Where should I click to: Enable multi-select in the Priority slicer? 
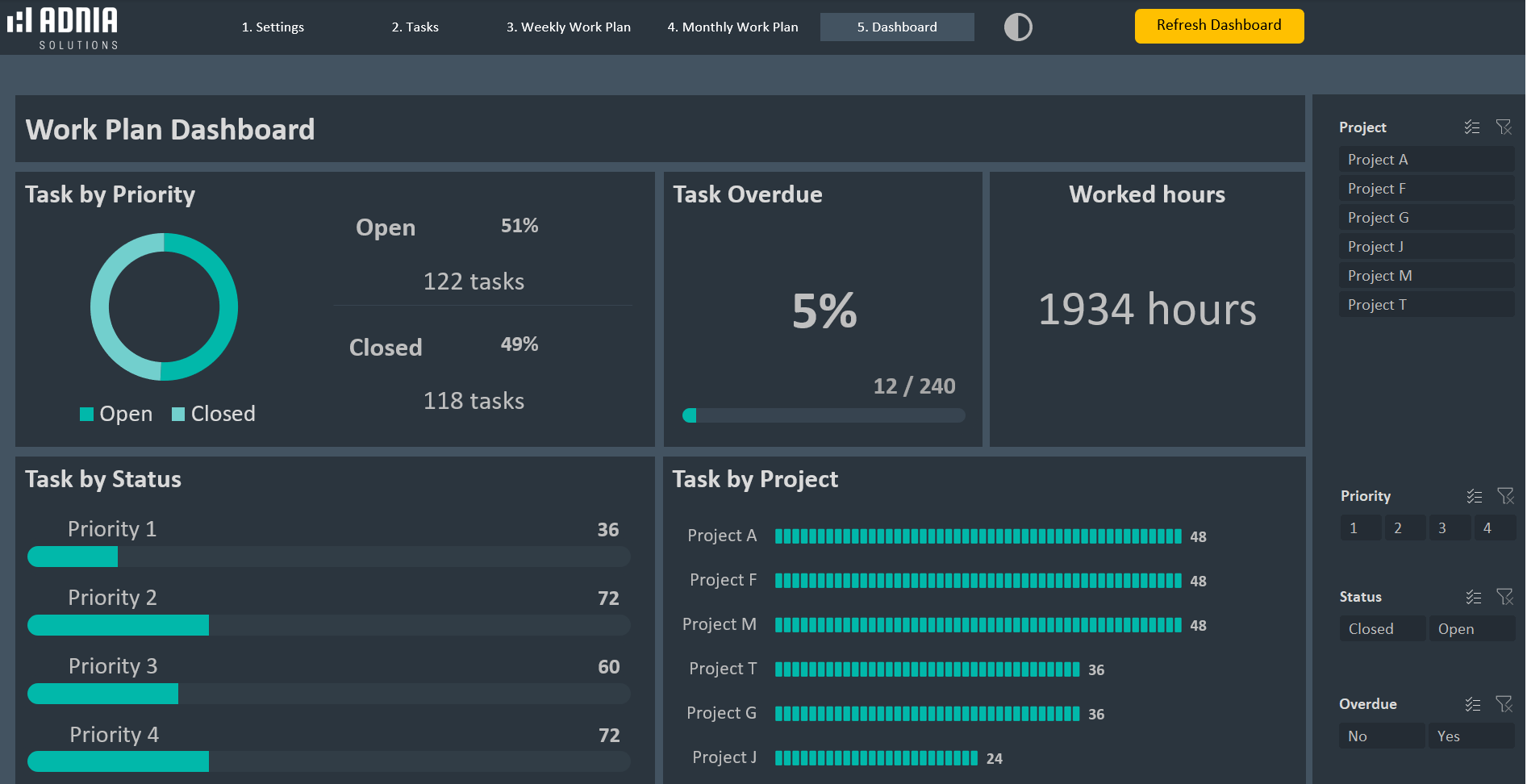[x=1474, y=496]
